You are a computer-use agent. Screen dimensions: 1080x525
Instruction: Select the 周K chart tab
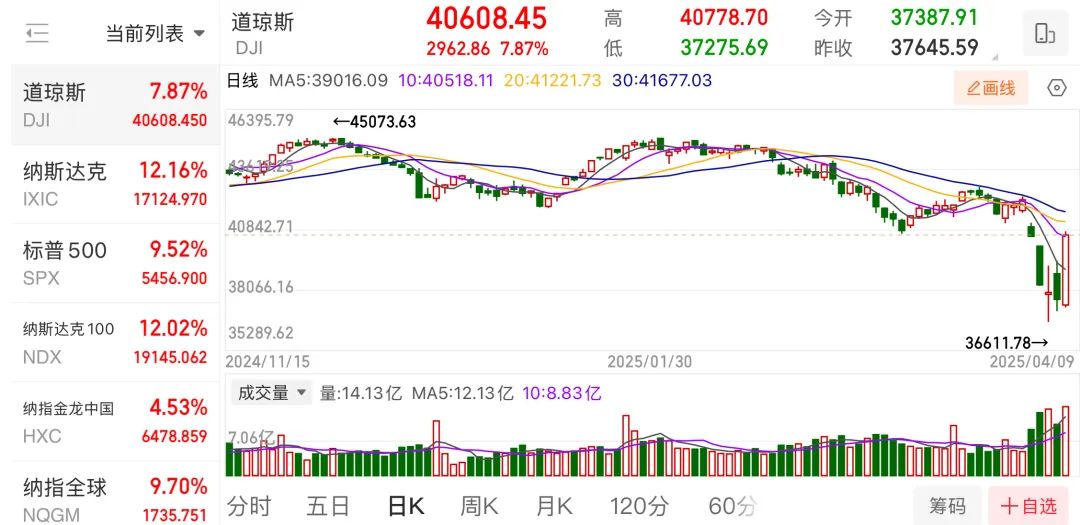tap(479, 507)
